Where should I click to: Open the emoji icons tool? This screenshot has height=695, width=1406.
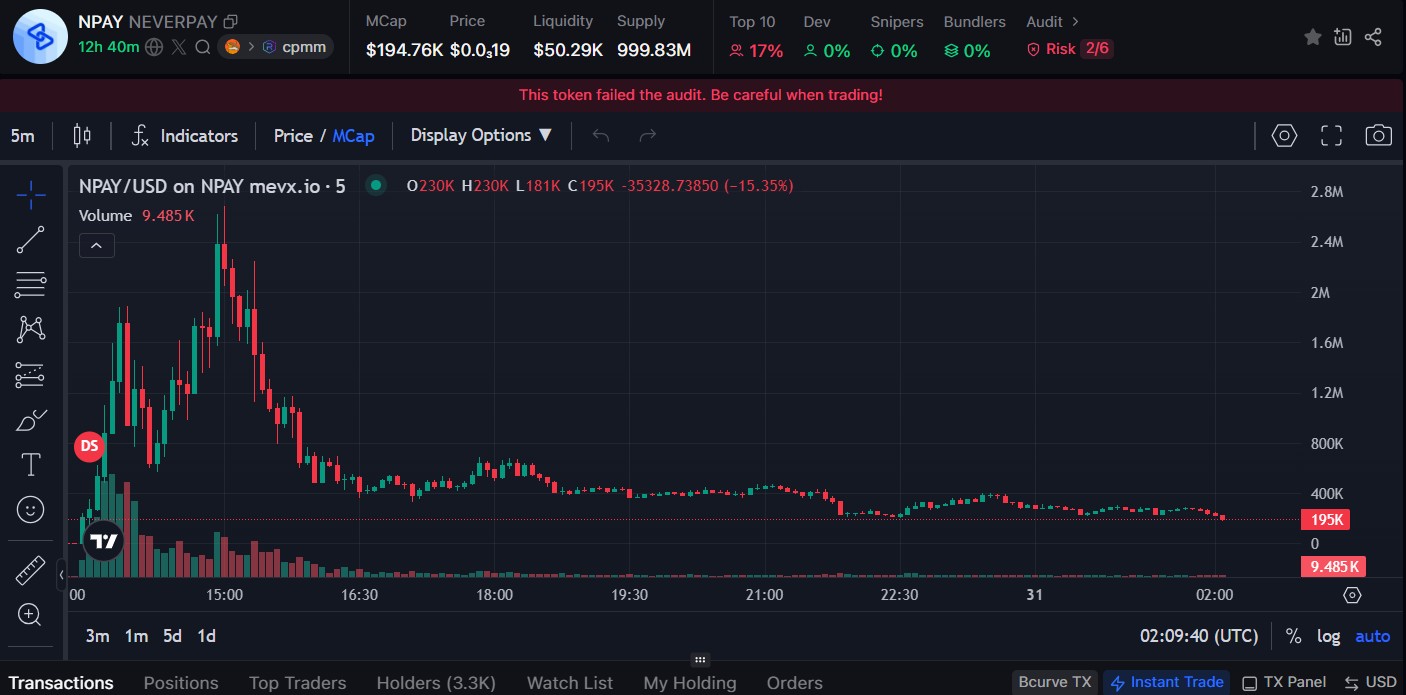(31, 510)
